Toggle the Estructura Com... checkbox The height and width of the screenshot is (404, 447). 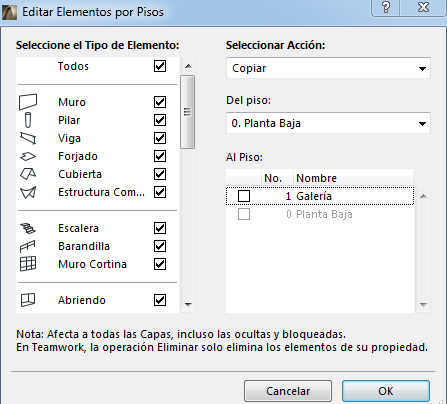click(x=160, y=192)
